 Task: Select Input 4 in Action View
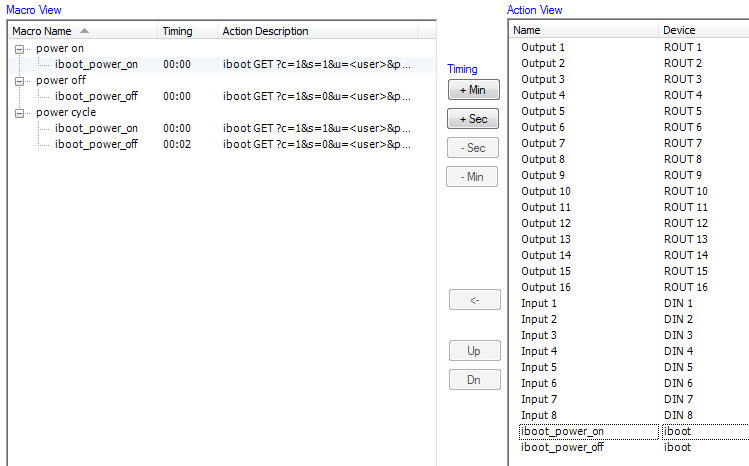pos(539,351)
